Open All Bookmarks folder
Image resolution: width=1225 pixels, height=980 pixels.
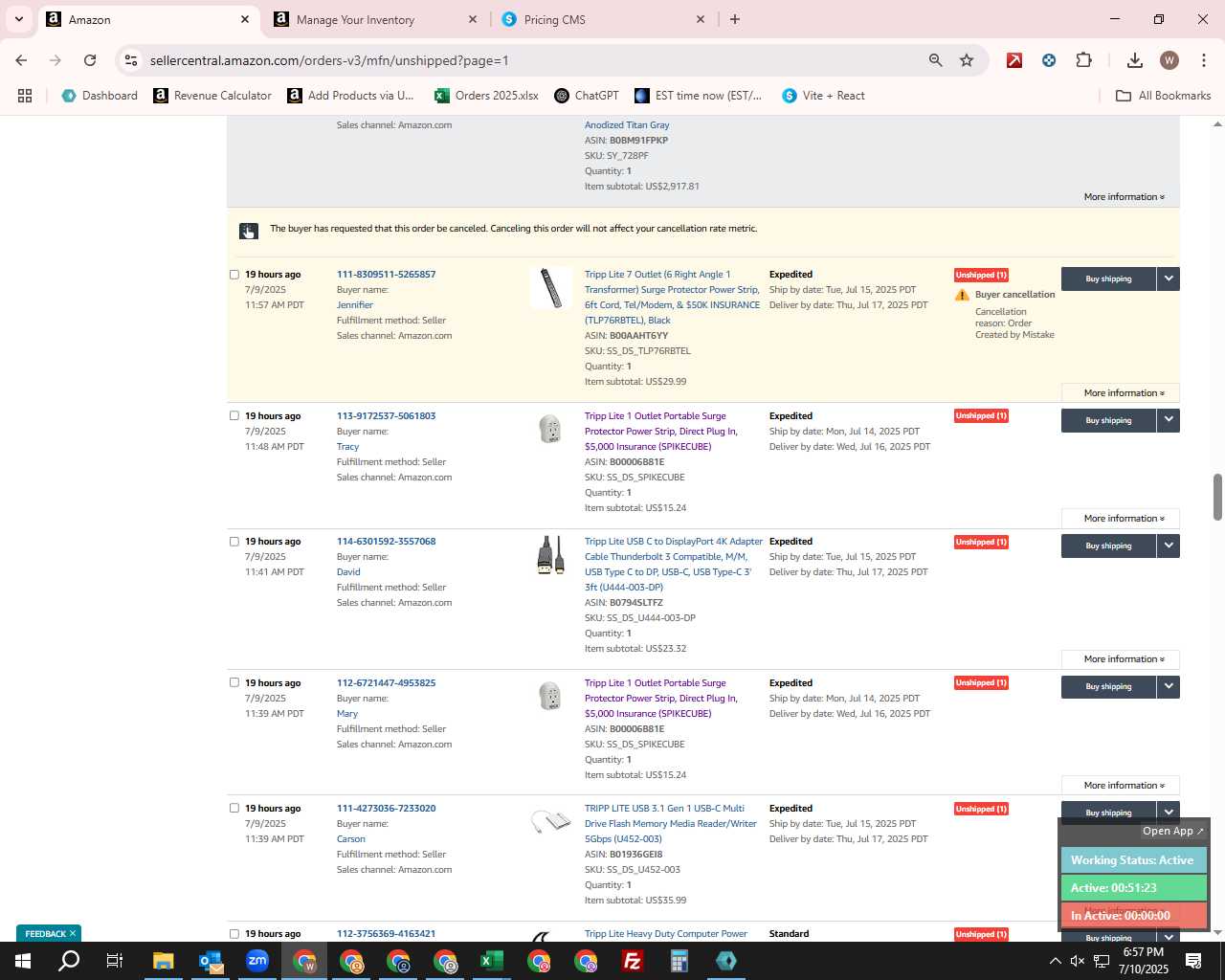click(1164, 96)
